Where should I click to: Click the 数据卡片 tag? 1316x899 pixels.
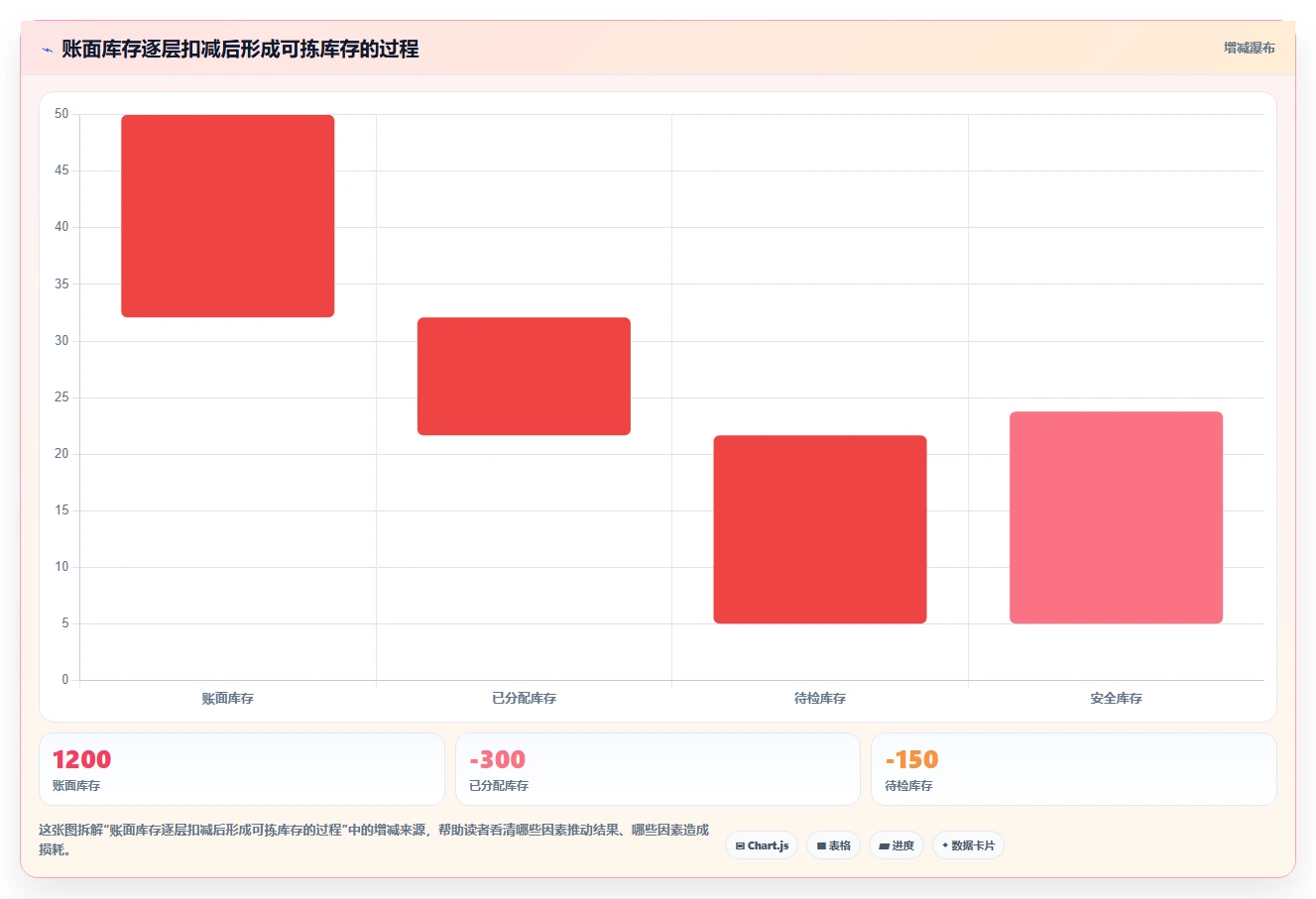pos(968,845)
